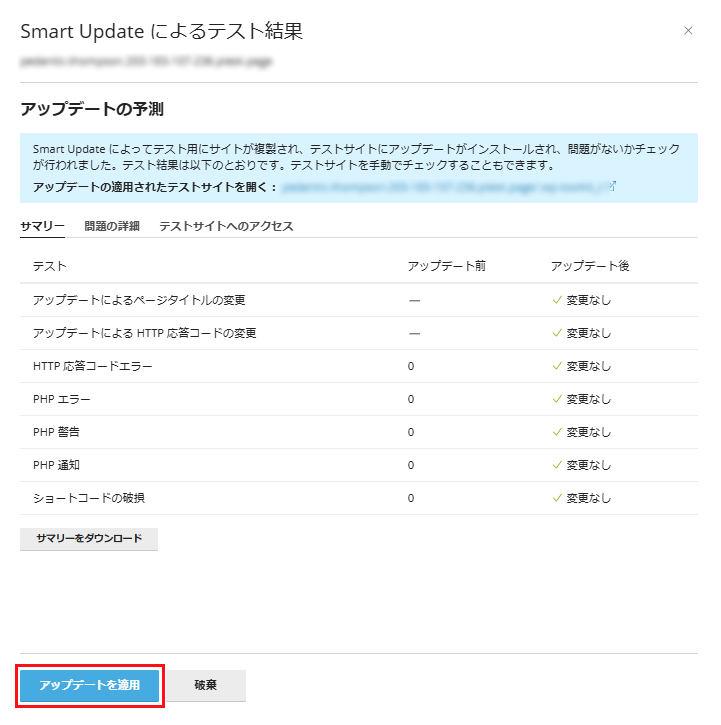
Task: Click the checkmark icon in the ページタイトルの変更 row
Action: coord(557,300)
